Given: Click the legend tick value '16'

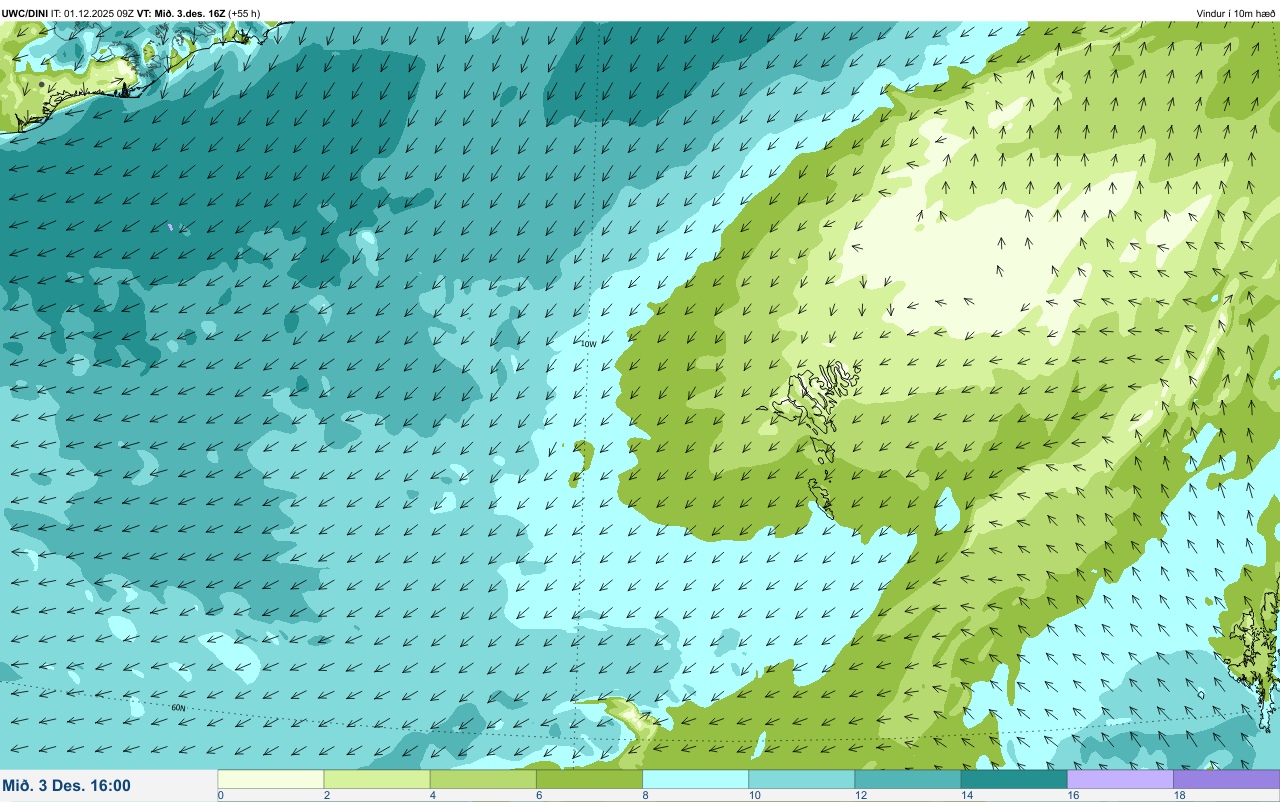Looking at the screenshot, I should (x=1073, y=796).
